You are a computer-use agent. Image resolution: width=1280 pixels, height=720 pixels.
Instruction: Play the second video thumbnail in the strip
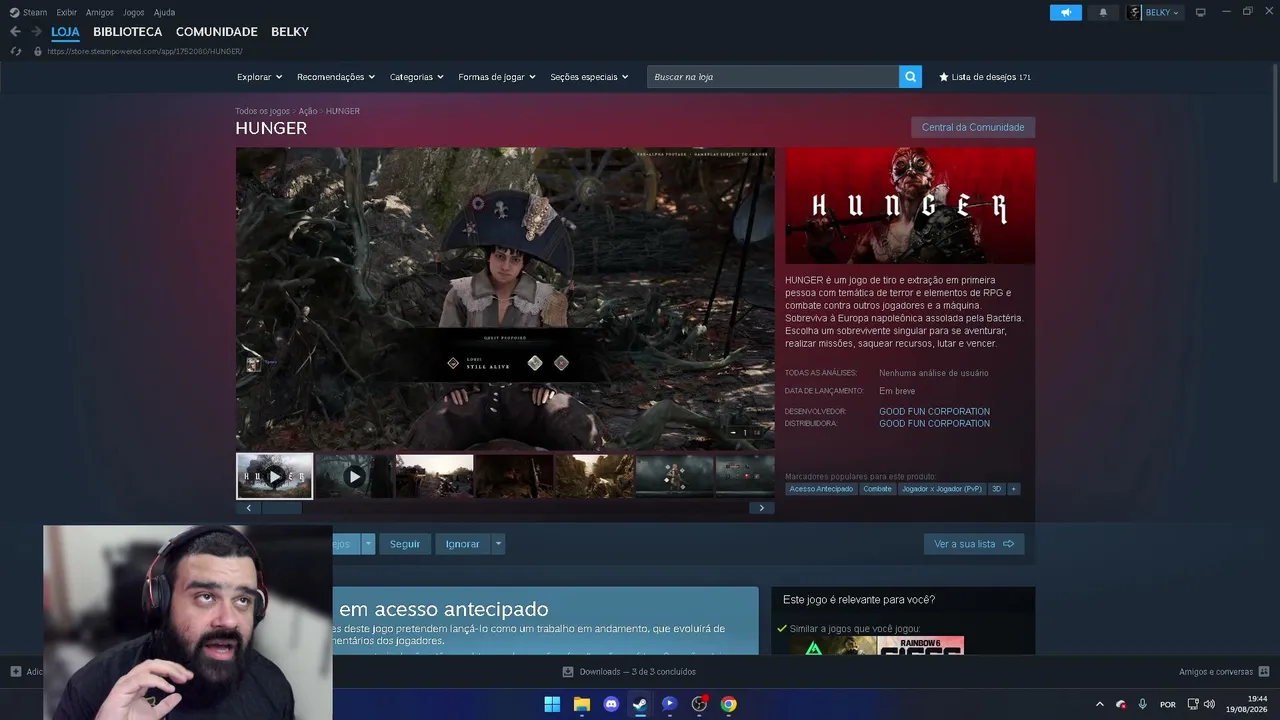[354, 476]
